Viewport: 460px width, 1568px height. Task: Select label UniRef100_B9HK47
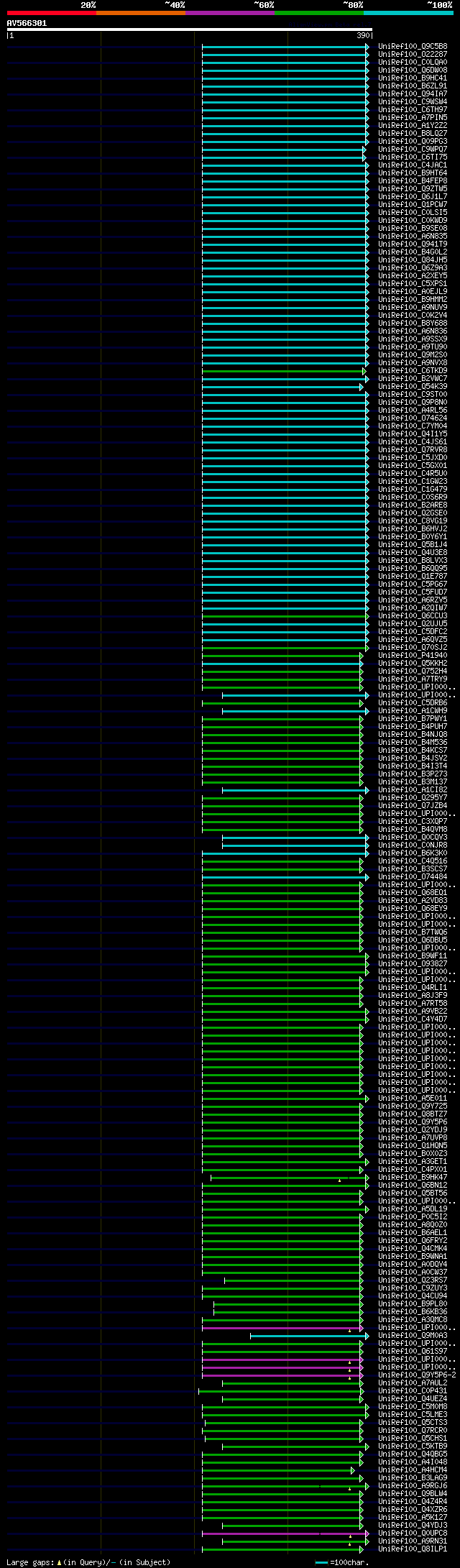413,1177
